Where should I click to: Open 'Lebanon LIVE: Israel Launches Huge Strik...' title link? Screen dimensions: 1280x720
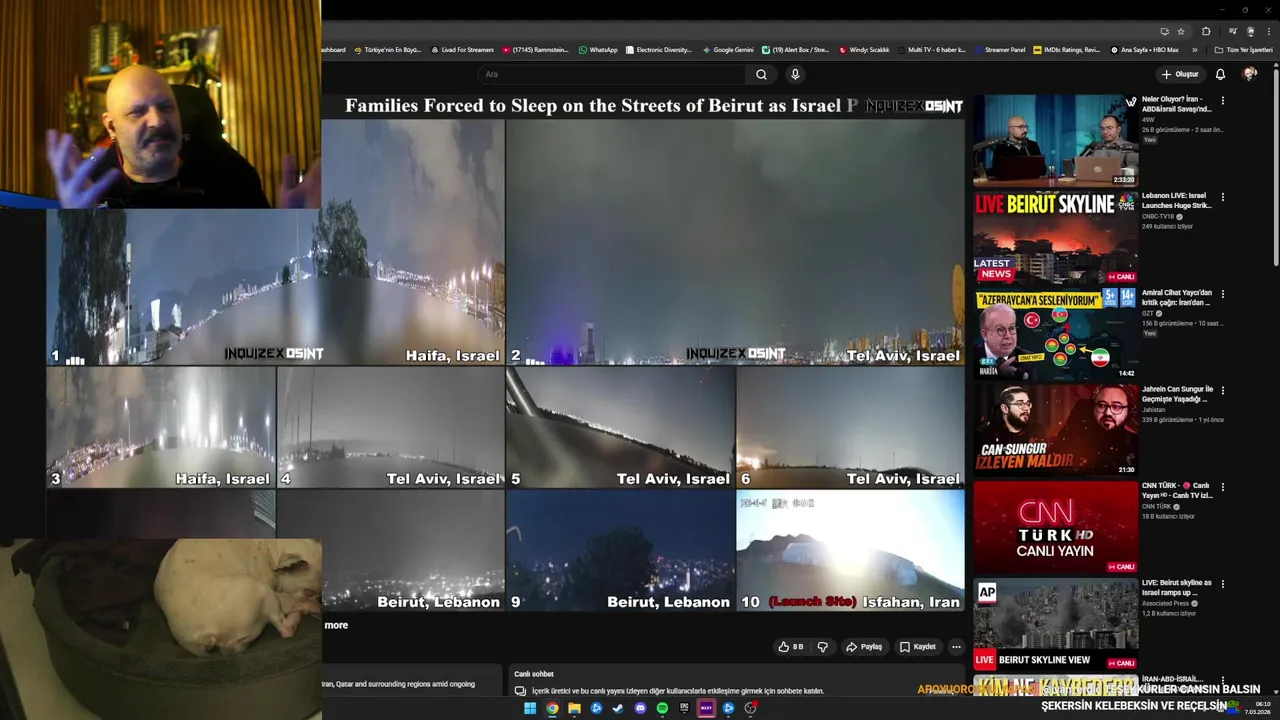coord(1177,201)
